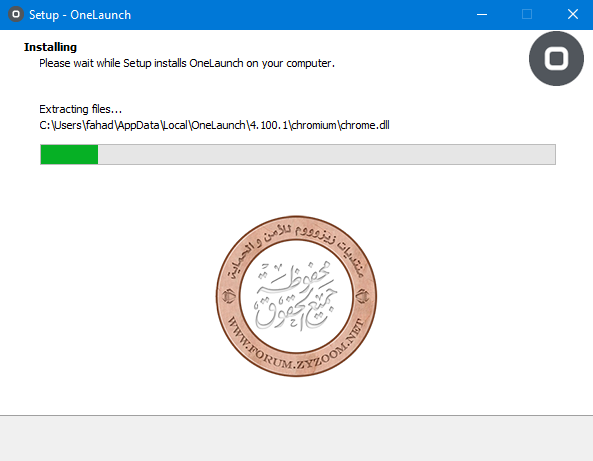Screen dimensions: 593x461
Task: Click the disabled maximize button
Action: (527, 14)
